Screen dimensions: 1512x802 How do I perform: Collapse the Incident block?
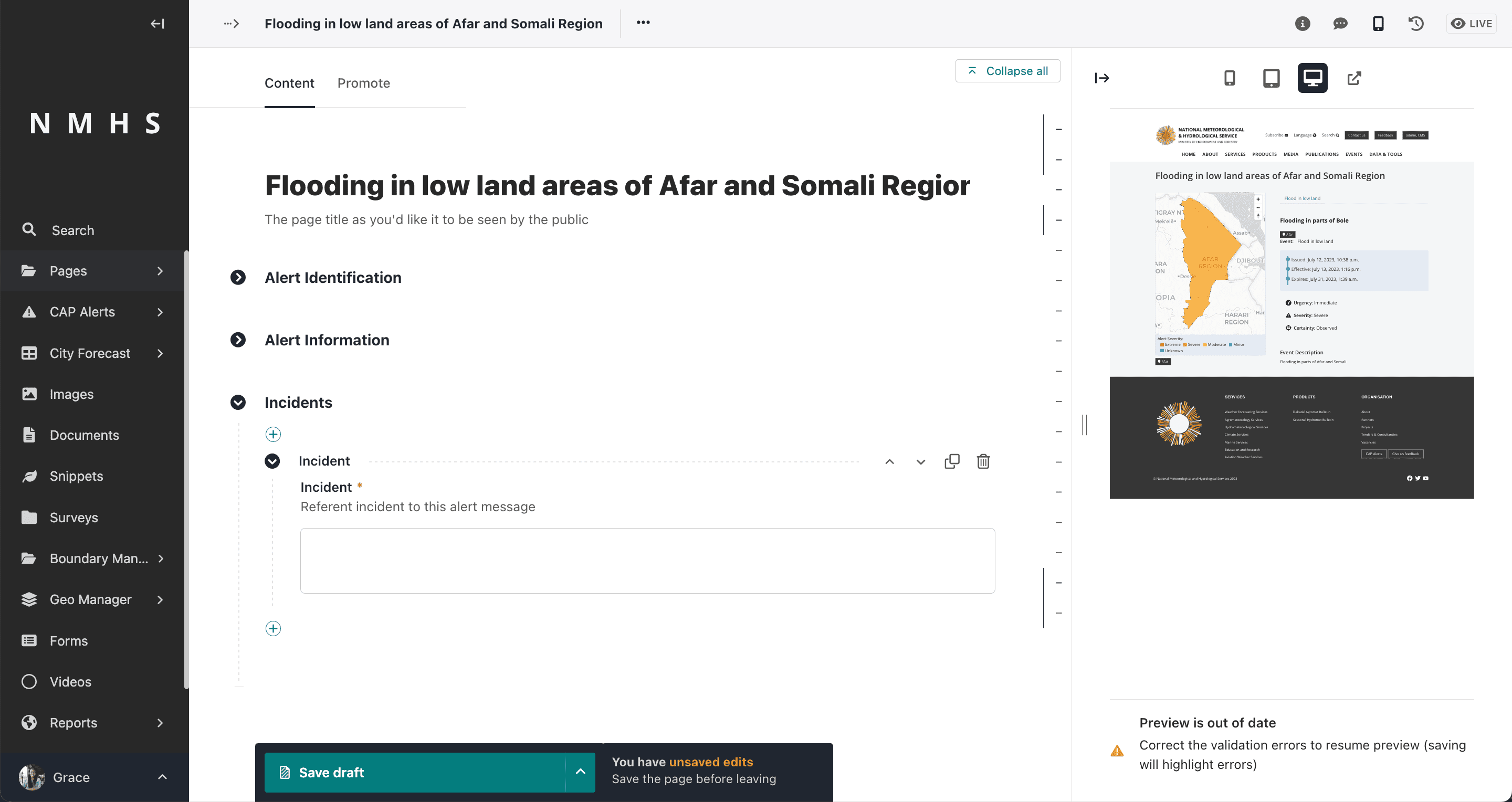[x=272, y=461]
